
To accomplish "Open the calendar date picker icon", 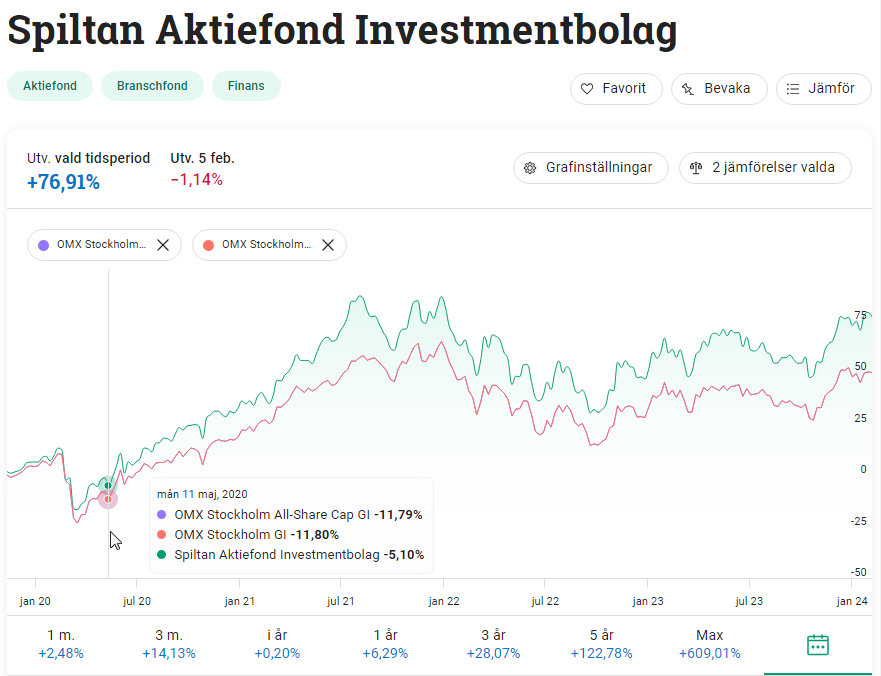I will point(817,644).
